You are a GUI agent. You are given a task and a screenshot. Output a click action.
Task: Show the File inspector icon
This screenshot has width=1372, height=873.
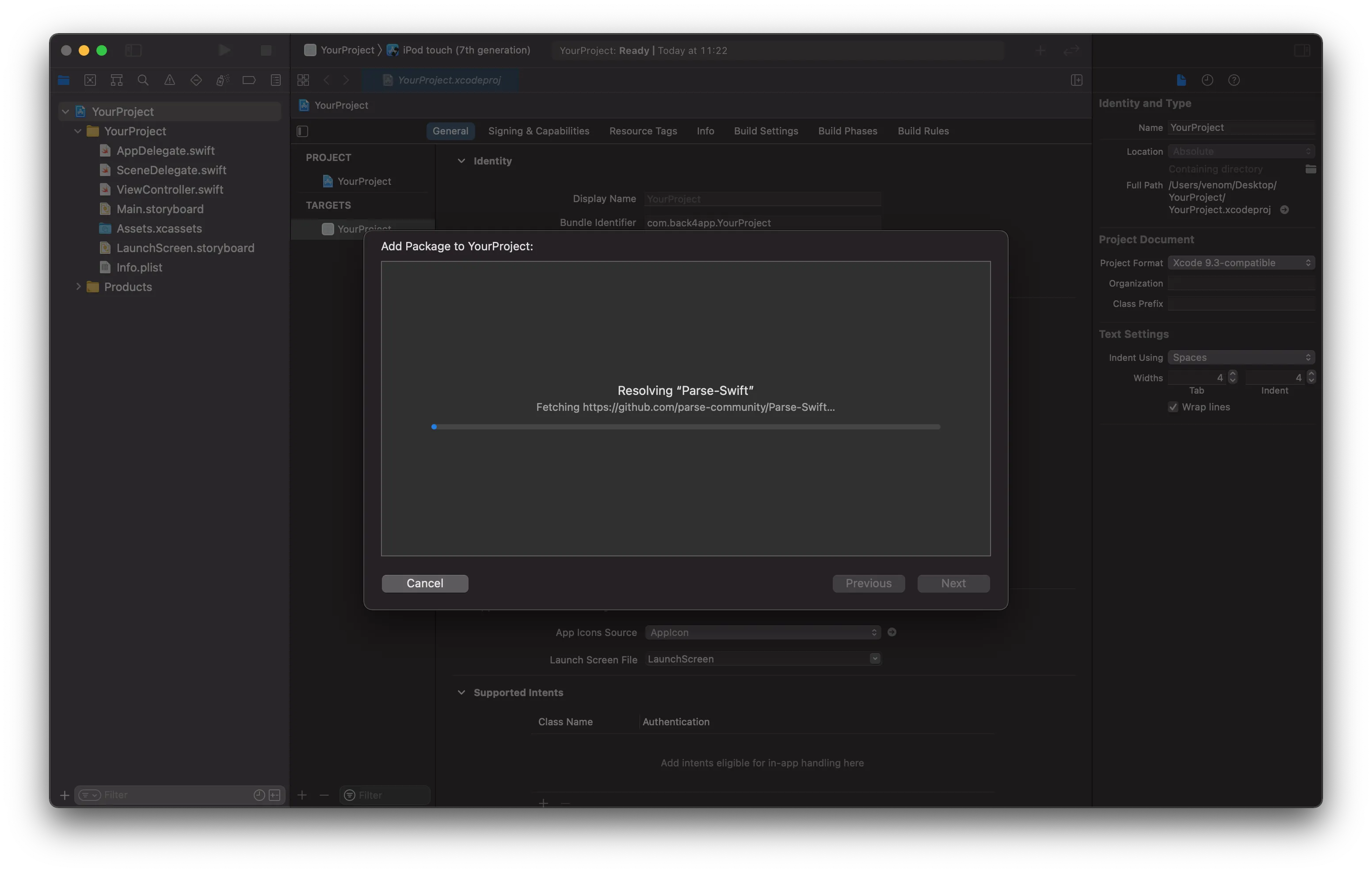coord(1181,80)
